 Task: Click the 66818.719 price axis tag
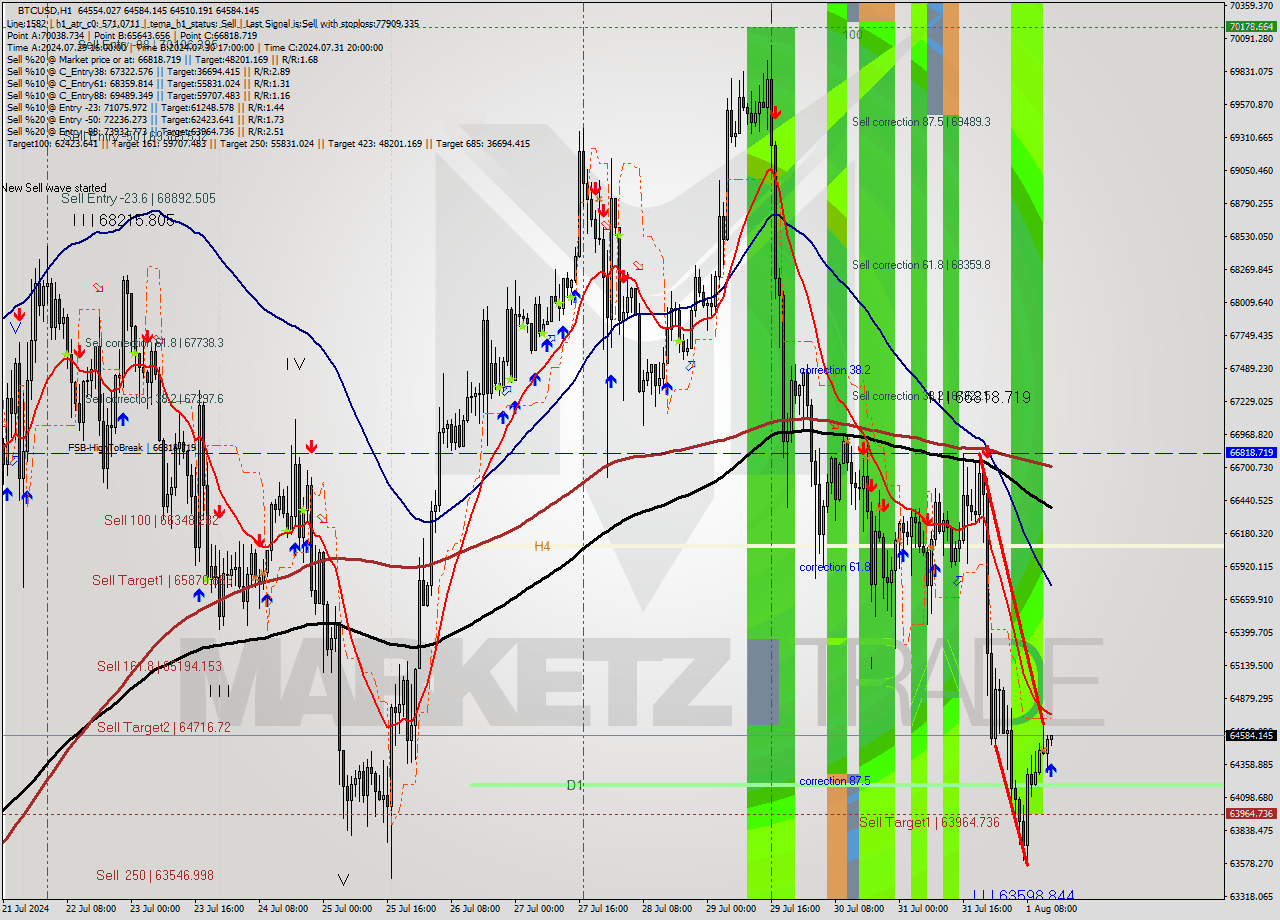[x=1250, y=452]
